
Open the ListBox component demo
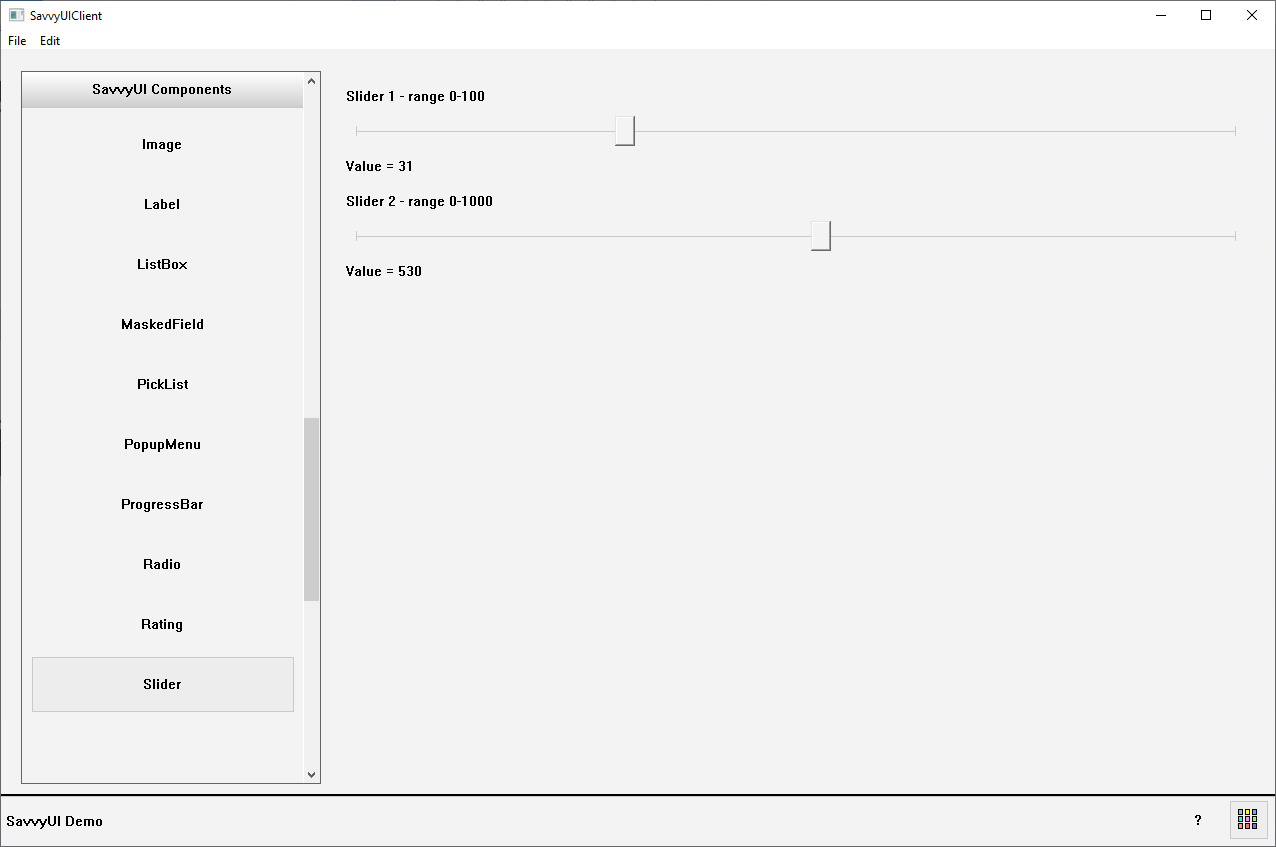[162, 265]
